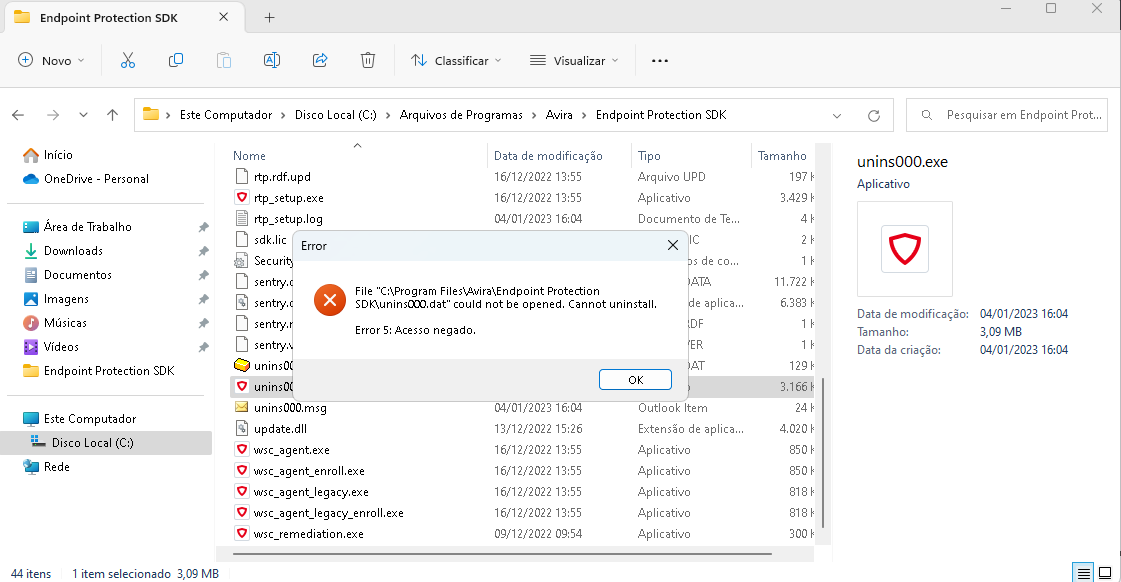Click the Share icon in toolbar
The image size is (1121, 582).
(320, 61)
